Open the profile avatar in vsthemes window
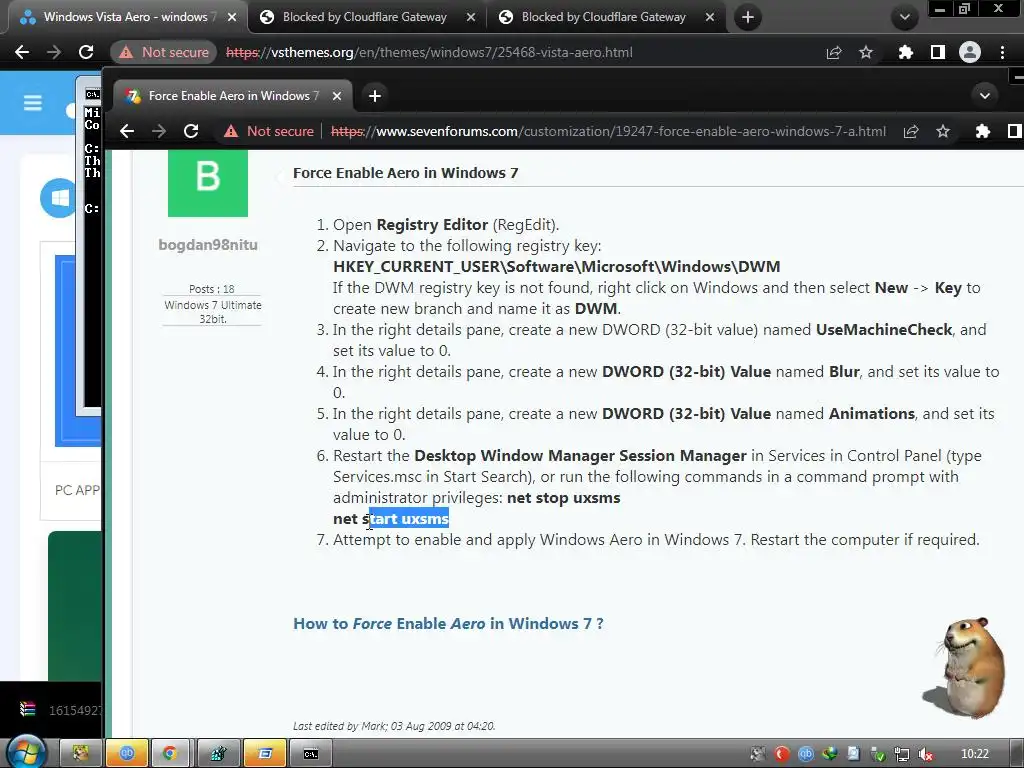 [x=970, y=52]
